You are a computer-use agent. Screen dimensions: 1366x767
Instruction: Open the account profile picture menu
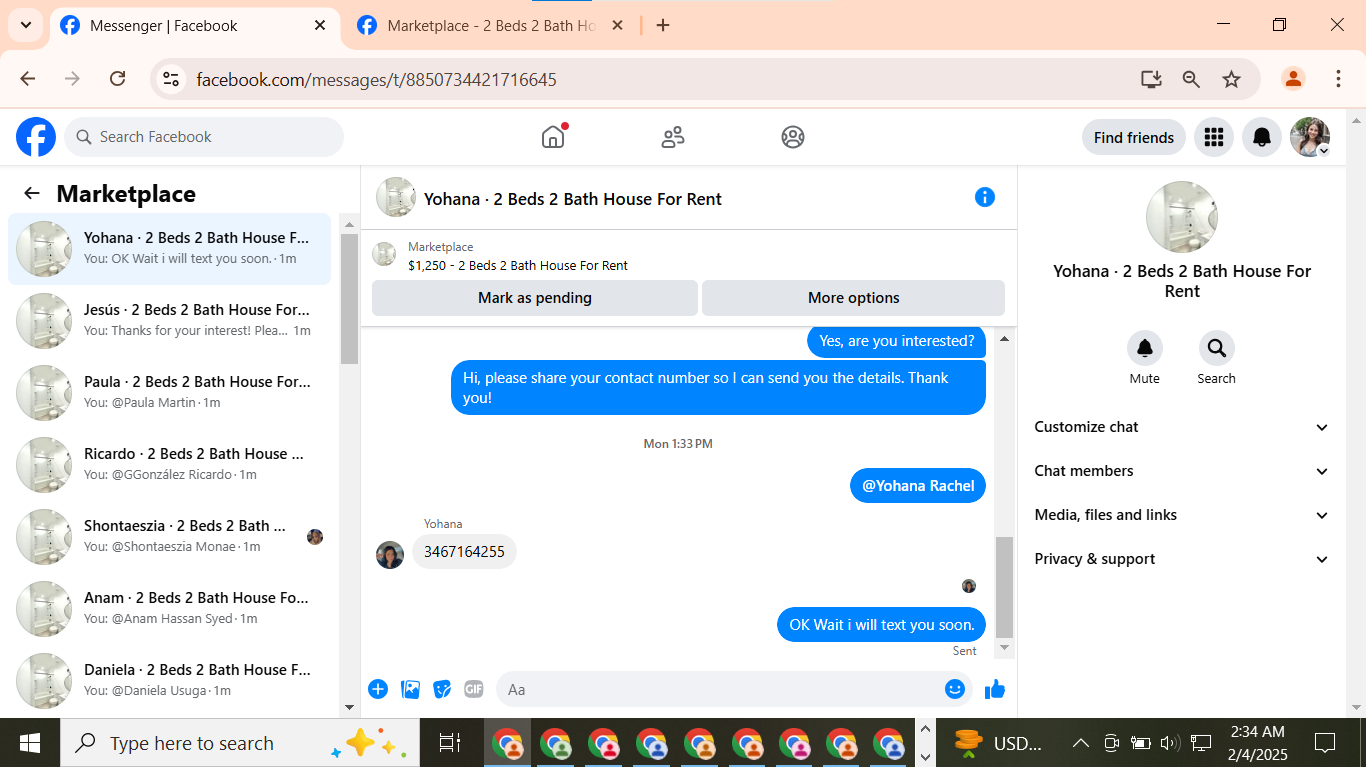(1310, 137)
